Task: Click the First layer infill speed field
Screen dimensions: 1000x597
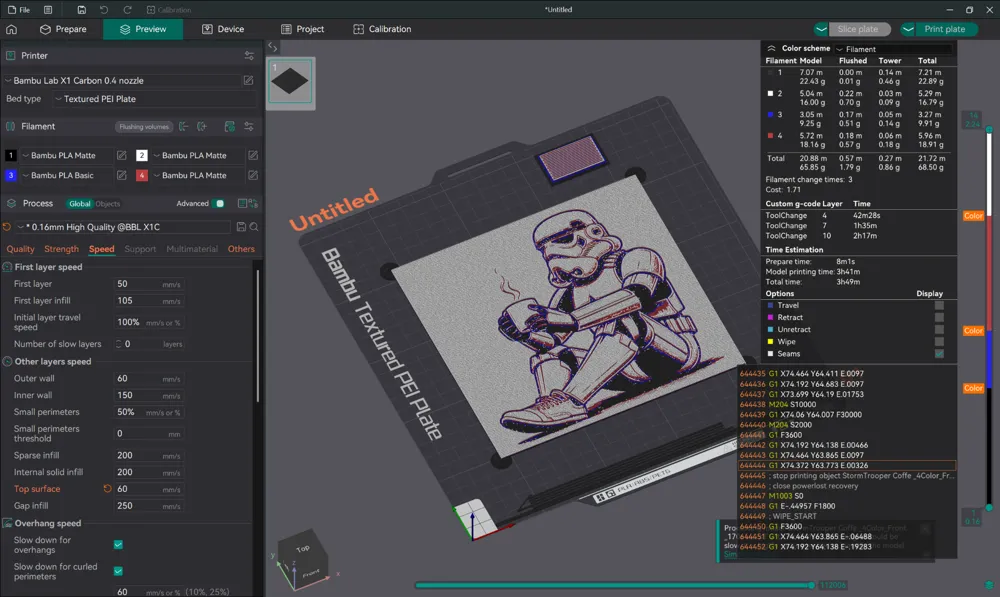Action: (x=149, y=300)
